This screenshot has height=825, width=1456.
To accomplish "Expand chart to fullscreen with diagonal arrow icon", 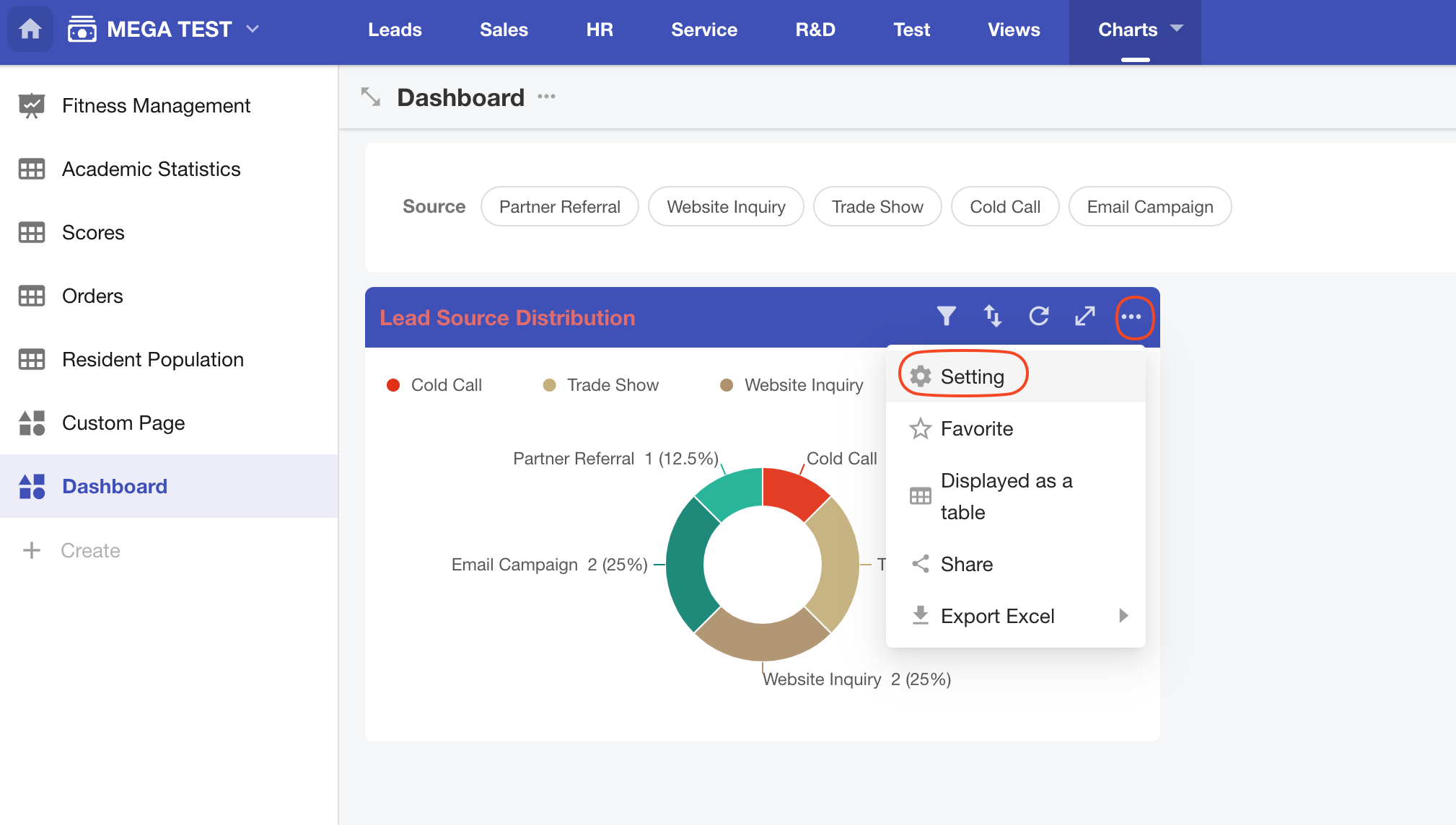I will tap(1084, 316).
